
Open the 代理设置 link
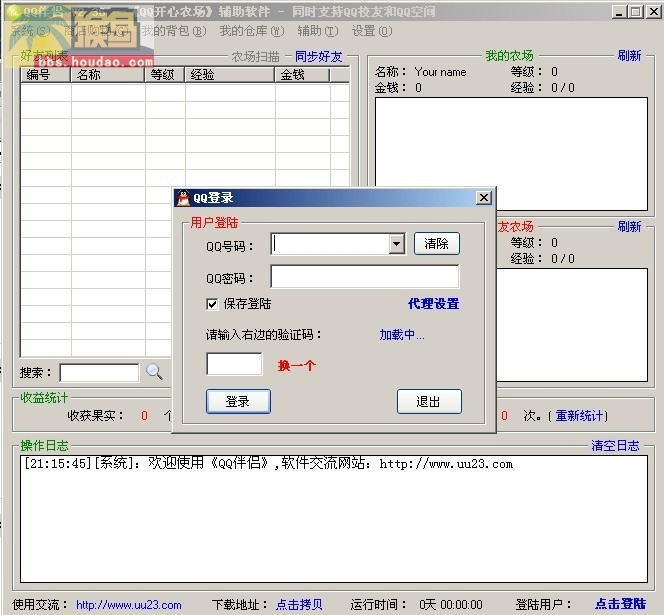tap(434, 304)
